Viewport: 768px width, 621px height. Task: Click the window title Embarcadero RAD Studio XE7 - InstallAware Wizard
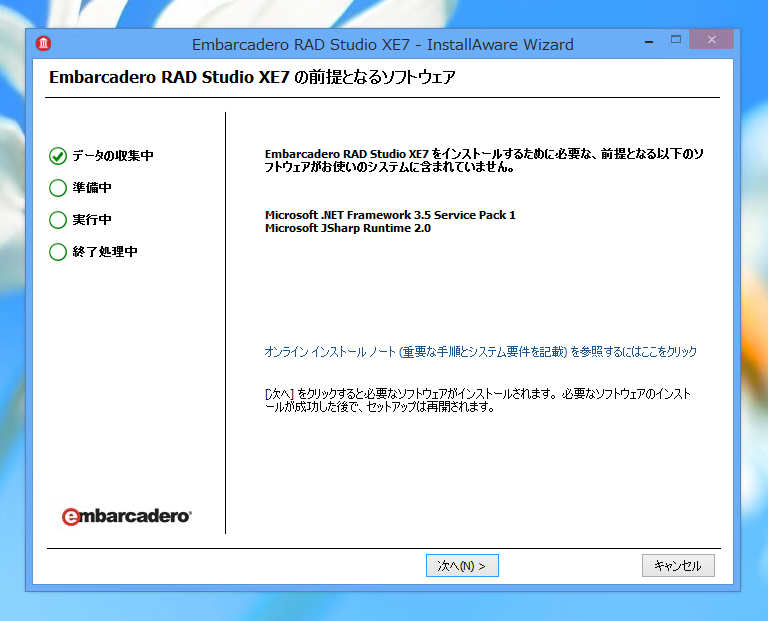pyautogui.click(x=383, y=45)
